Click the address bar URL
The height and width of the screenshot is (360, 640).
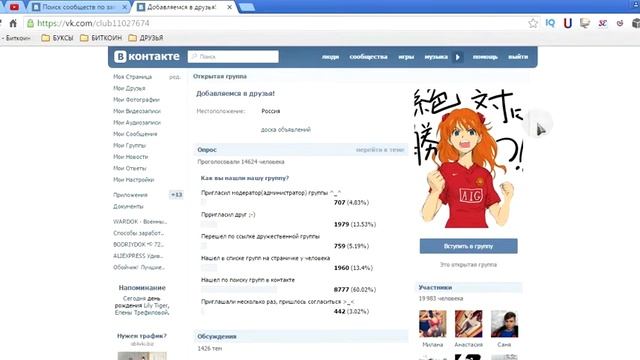tap(93, 23)
